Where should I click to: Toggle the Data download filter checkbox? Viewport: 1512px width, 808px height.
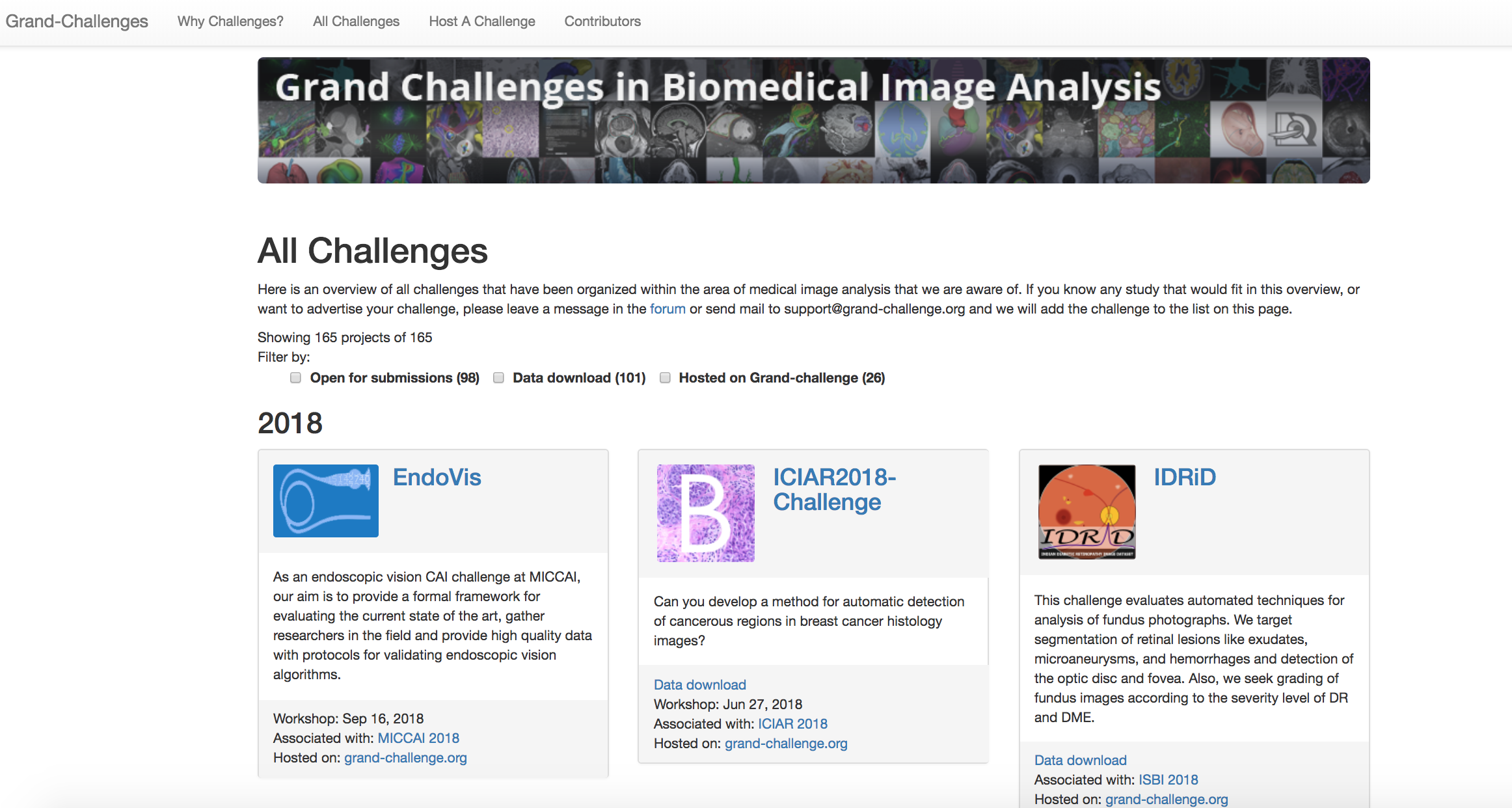pos(499,378)
